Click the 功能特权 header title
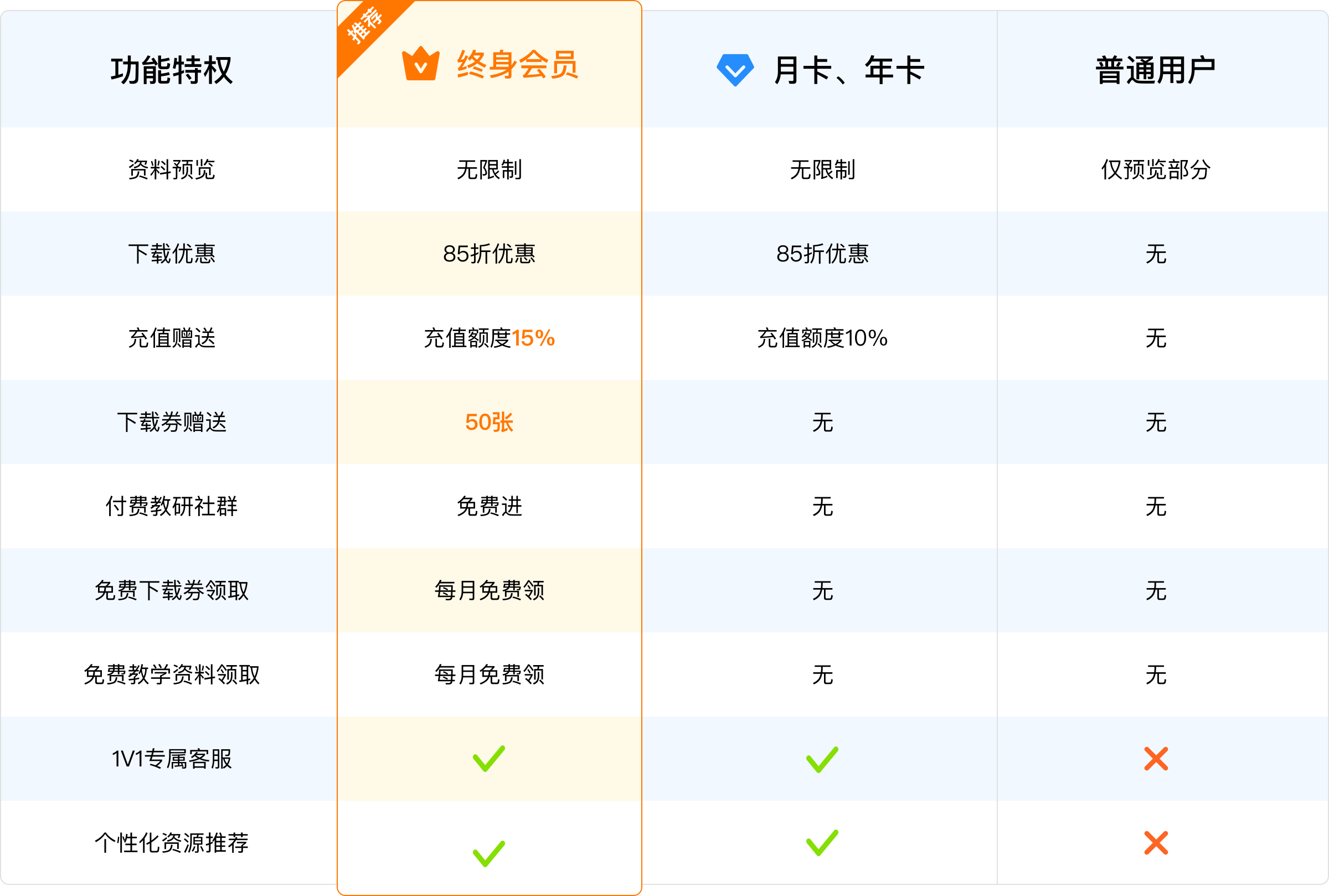 172,70
